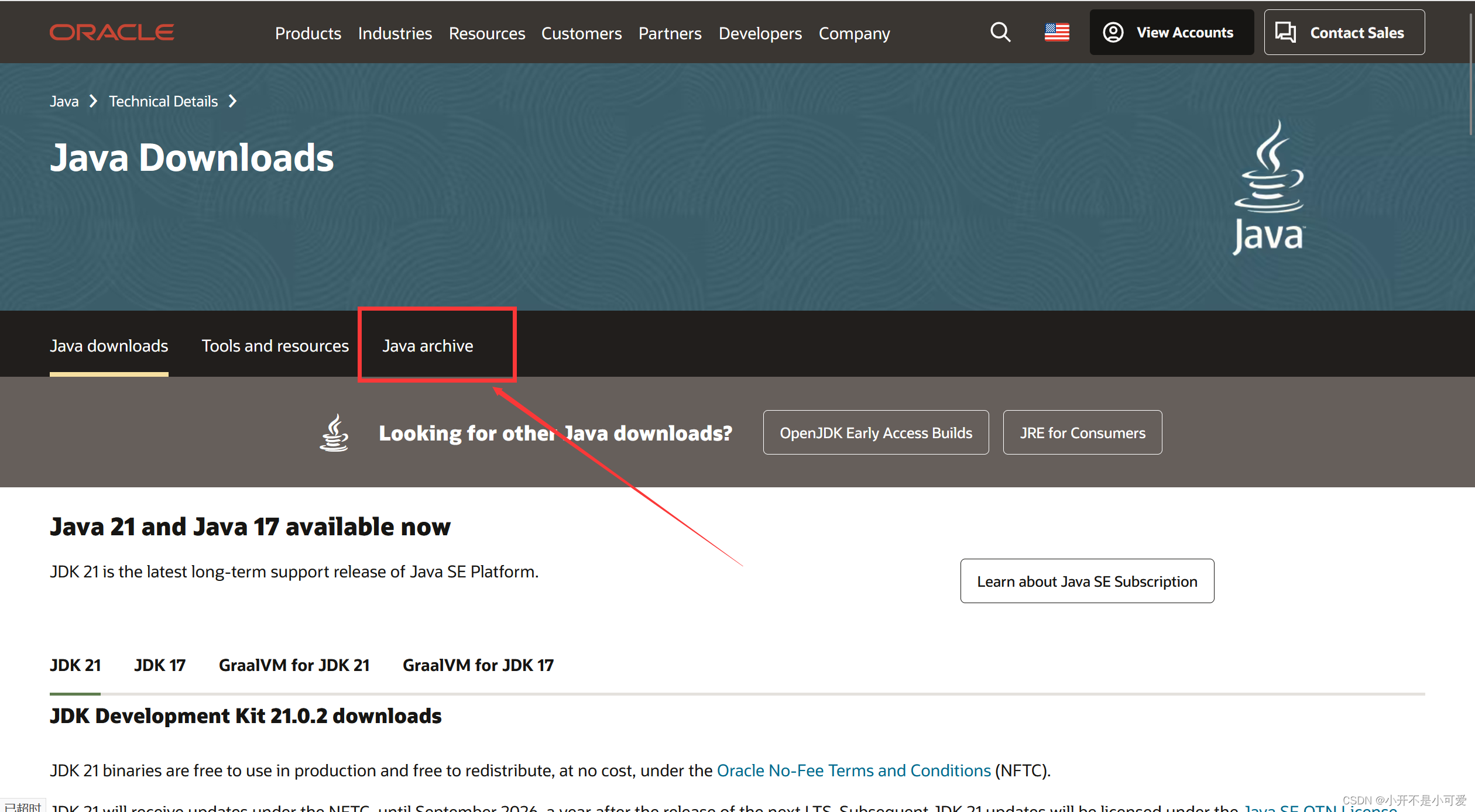Open the Industries navigation menu

(395, 33)
